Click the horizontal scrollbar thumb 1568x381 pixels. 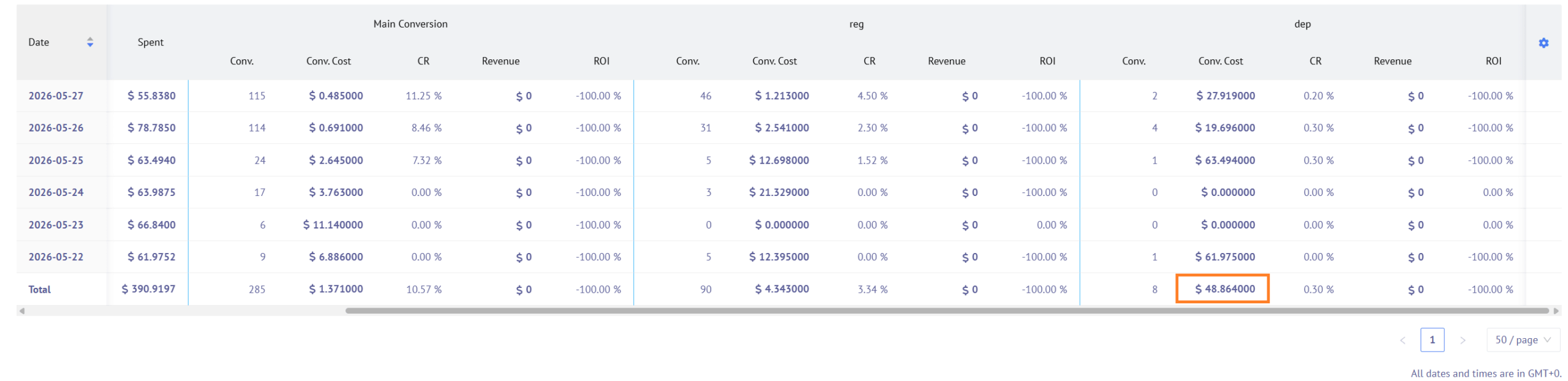(x=946, y=311)
